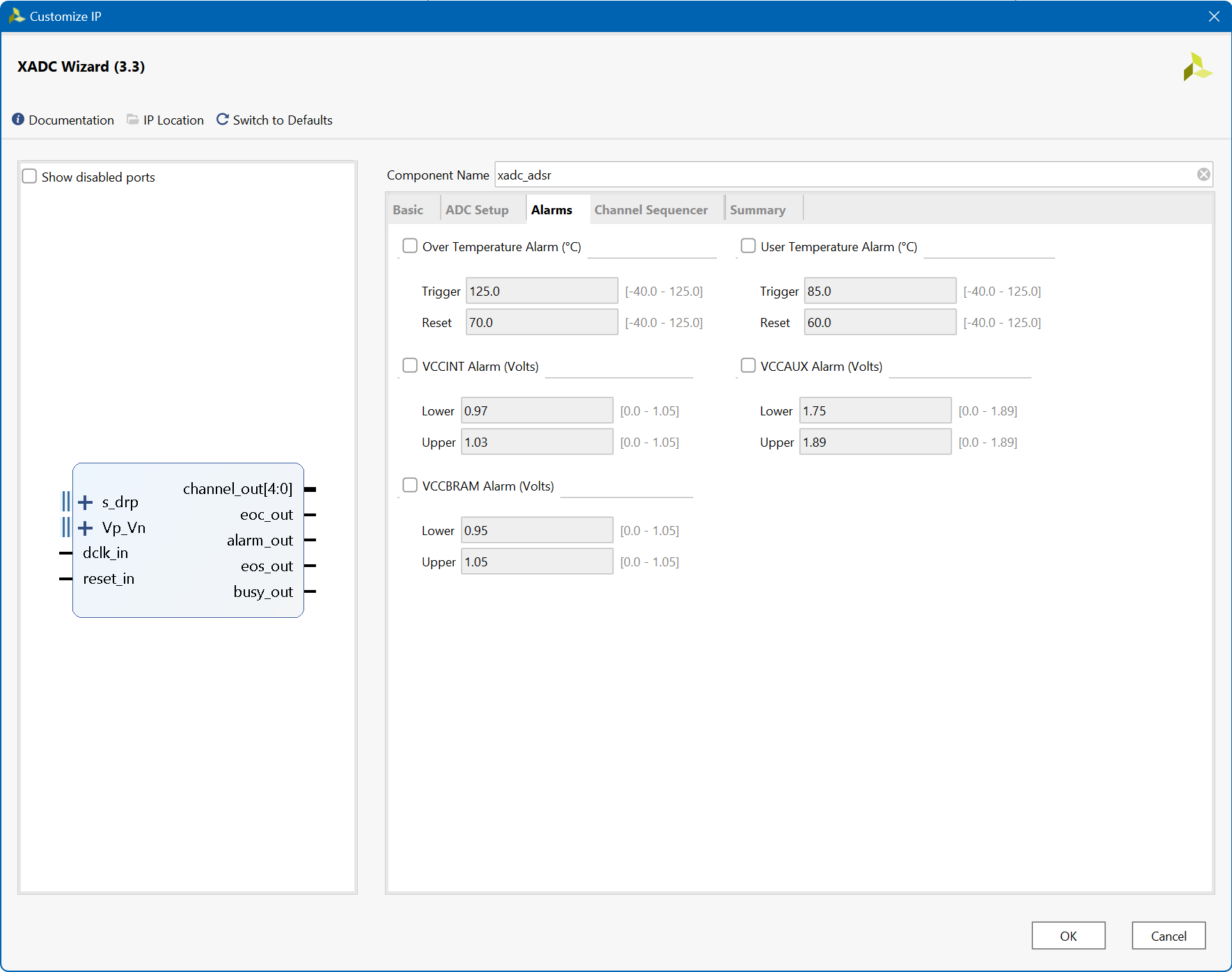Image resolution: width=1232 pixels, height=972 pixels.
Task: Select channel_out[4:0] port label
Action: [x=237, y=489]
